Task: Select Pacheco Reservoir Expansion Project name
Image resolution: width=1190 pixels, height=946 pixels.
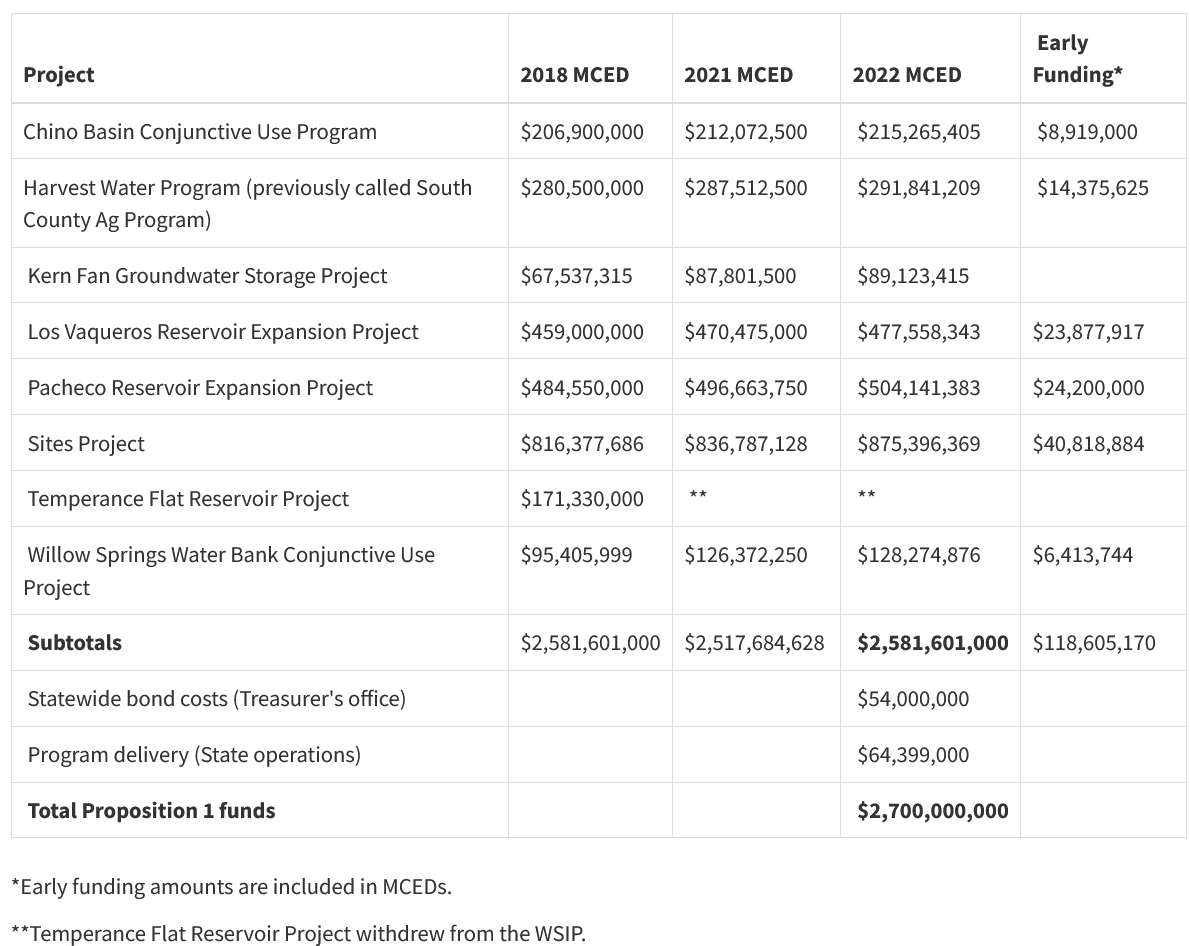Action: coord(200,388)
